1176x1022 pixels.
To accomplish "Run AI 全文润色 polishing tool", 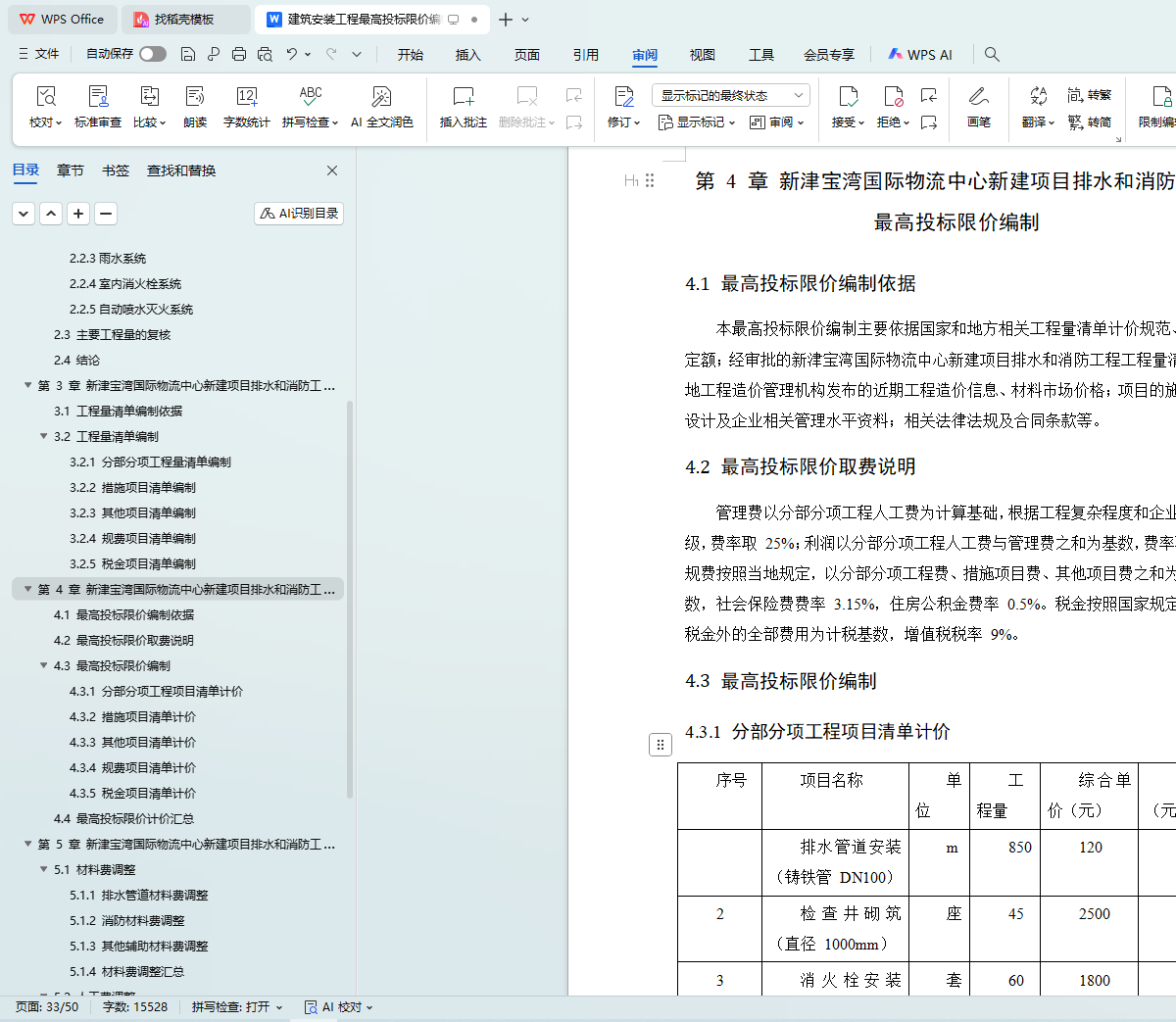I will click(x=381, y=97).
